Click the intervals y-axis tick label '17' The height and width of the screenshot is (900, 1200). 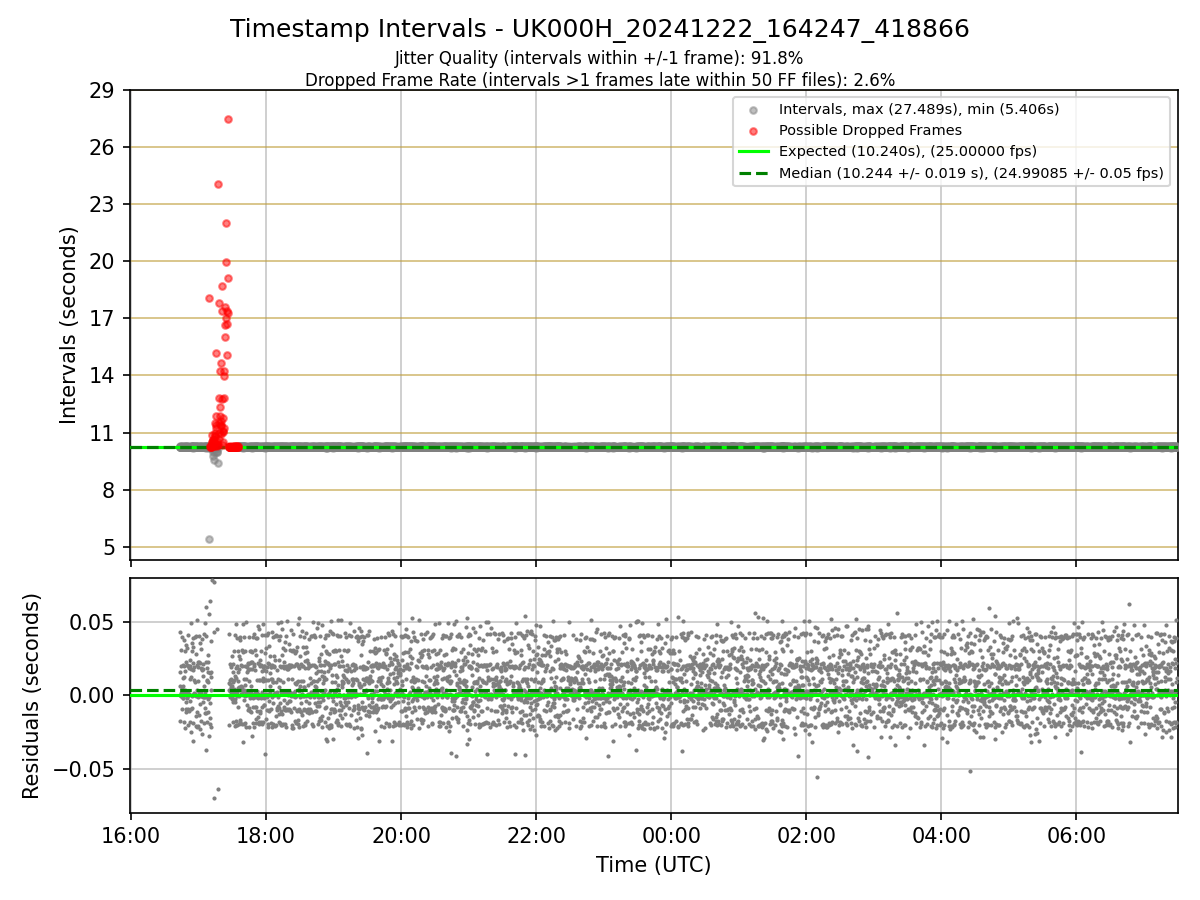[x=103, y=318]
